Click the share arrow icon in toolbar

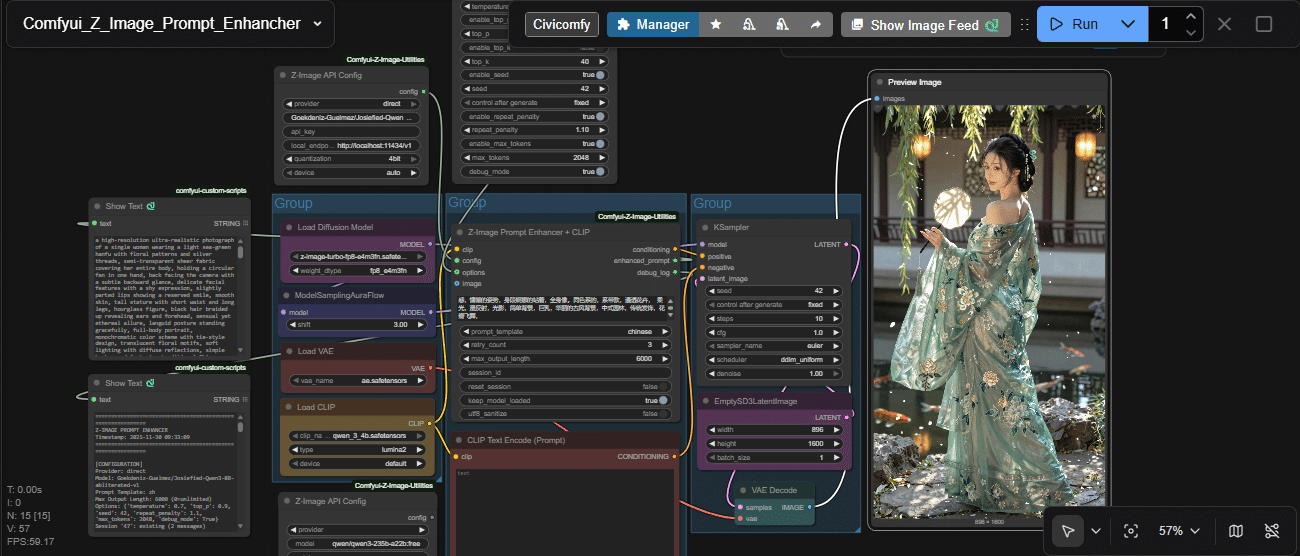(x=816, y=25)
